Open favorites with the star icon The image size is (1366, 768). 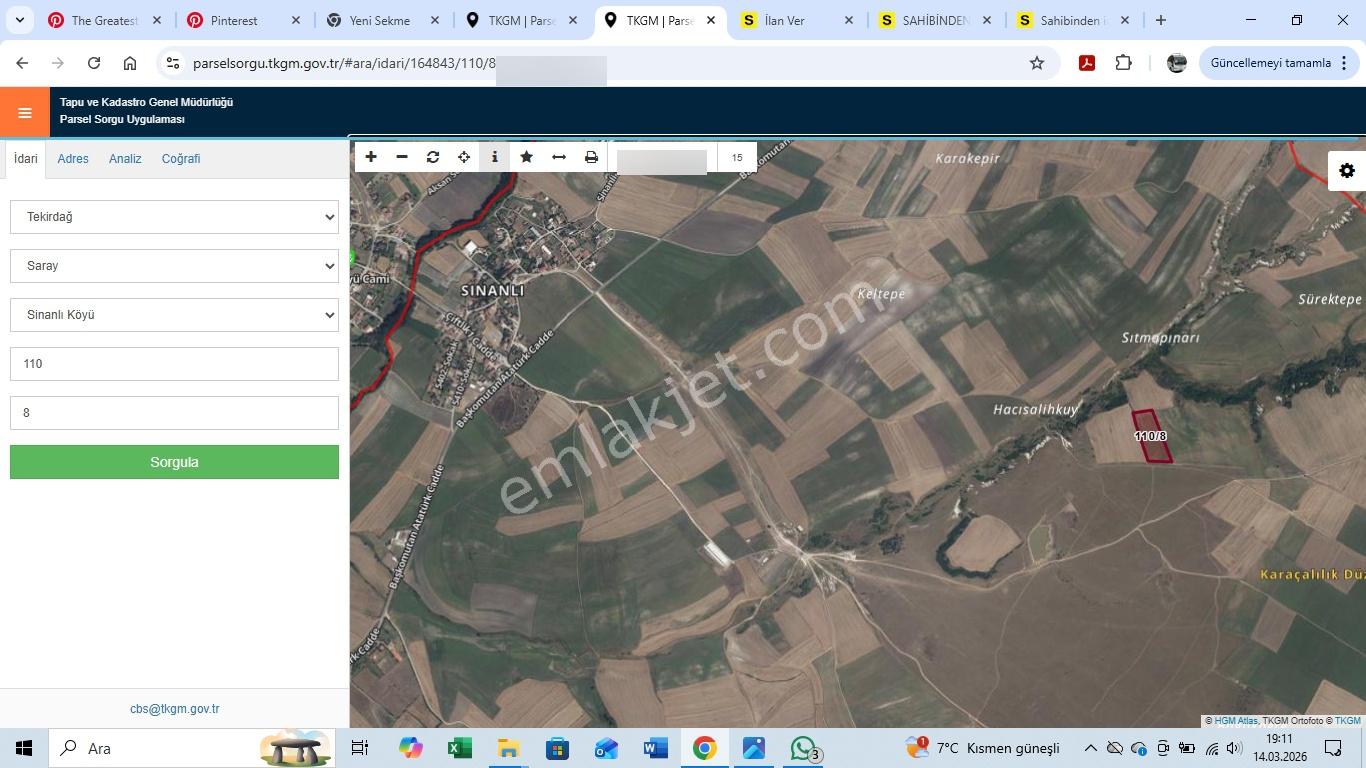pyautogui.click(x=526, y=157)
